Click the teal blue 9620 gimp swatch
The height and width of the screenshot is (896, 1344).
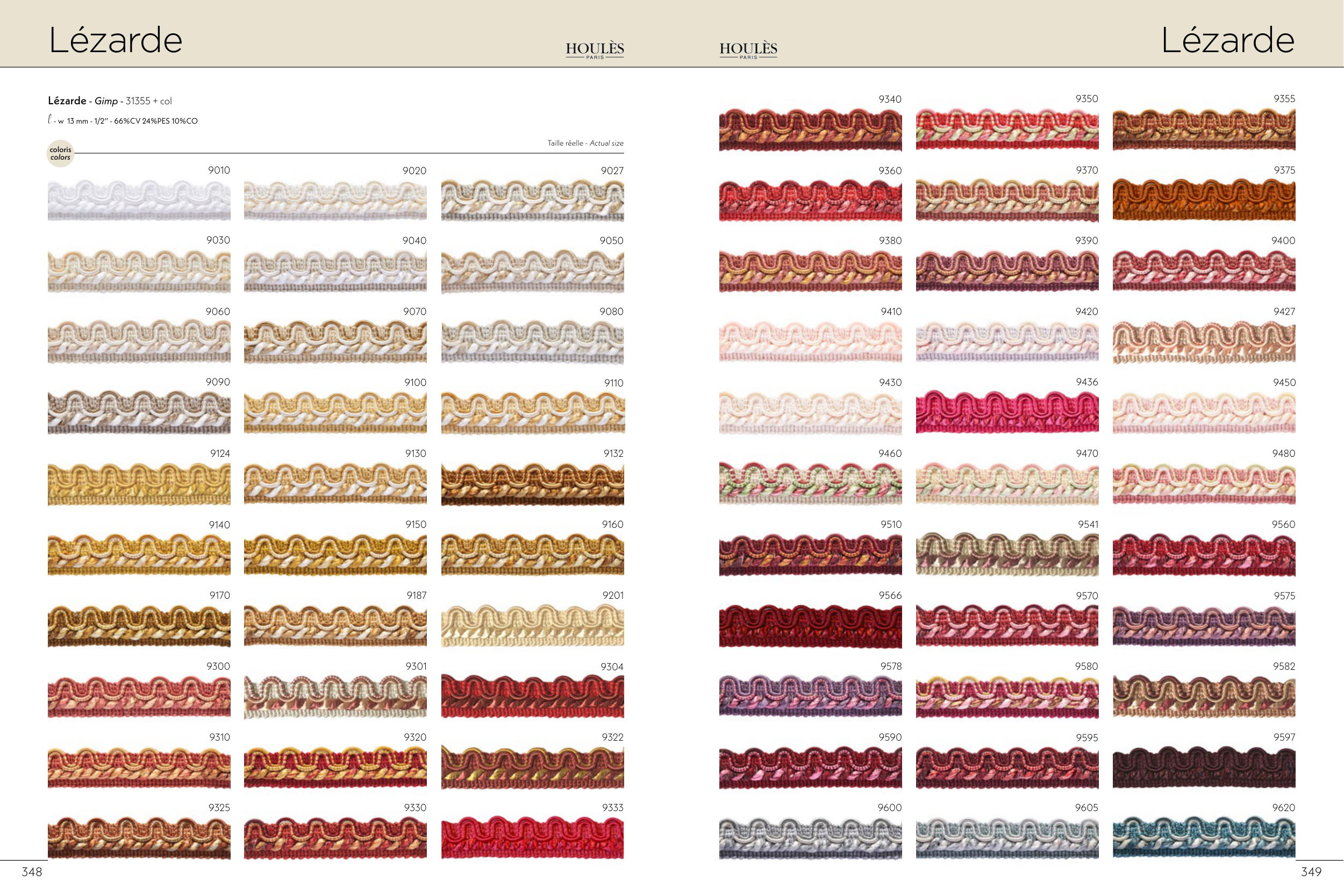coord(1204,838)
